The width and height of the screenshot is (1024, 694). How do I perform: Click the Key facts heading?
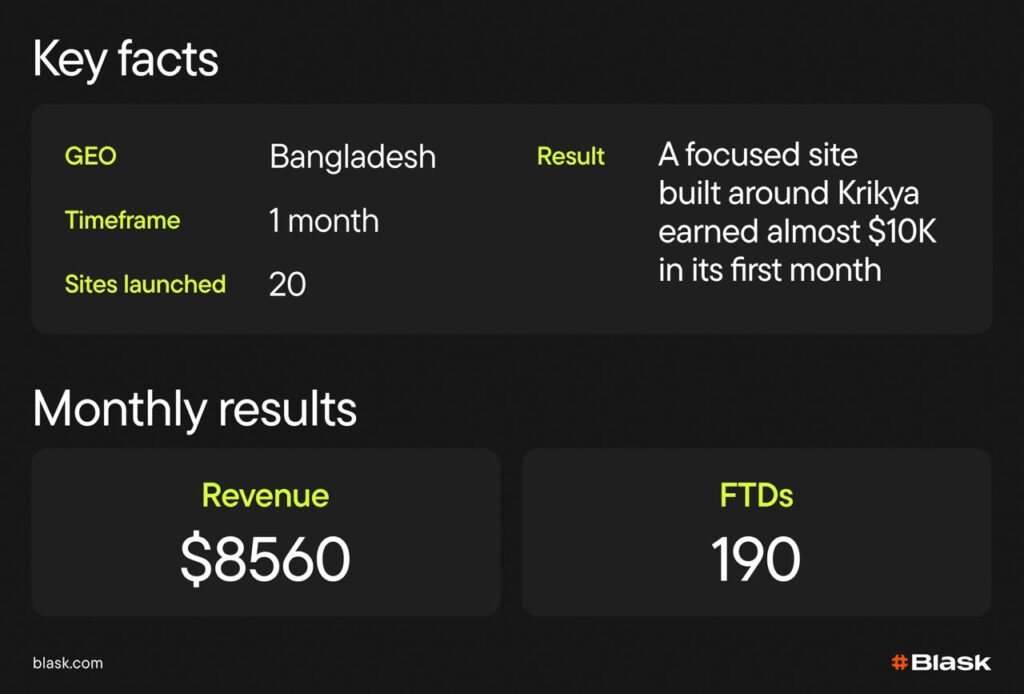126,60
